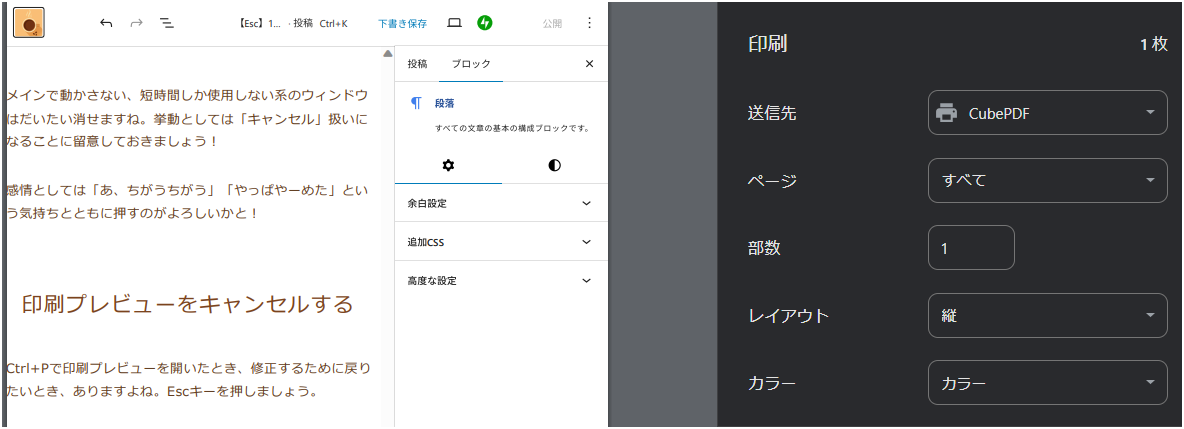Open the document overview list

pyautogui.click(x=167, y=23)
